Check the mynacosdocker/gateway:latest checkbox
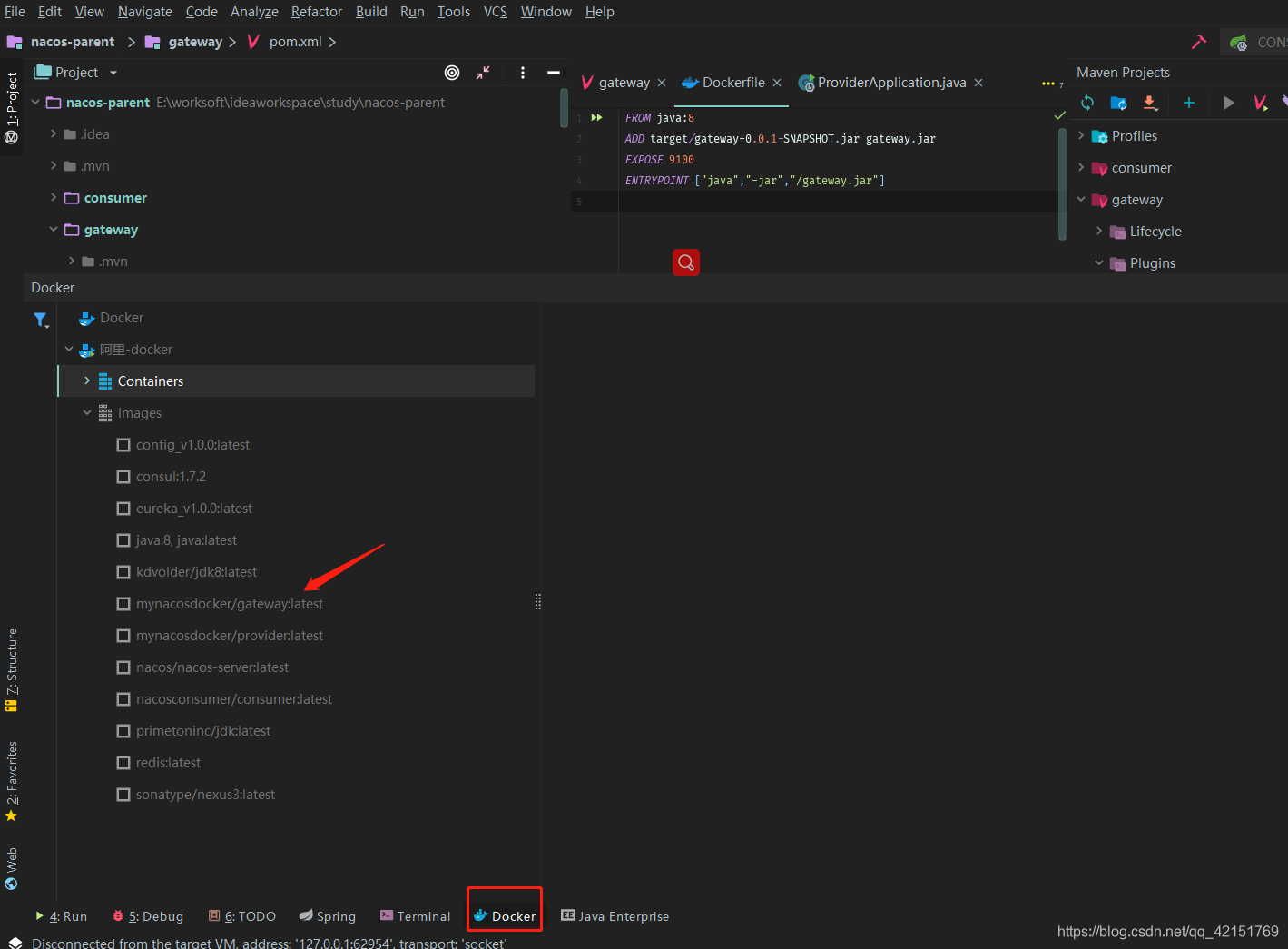 point(123,604)
